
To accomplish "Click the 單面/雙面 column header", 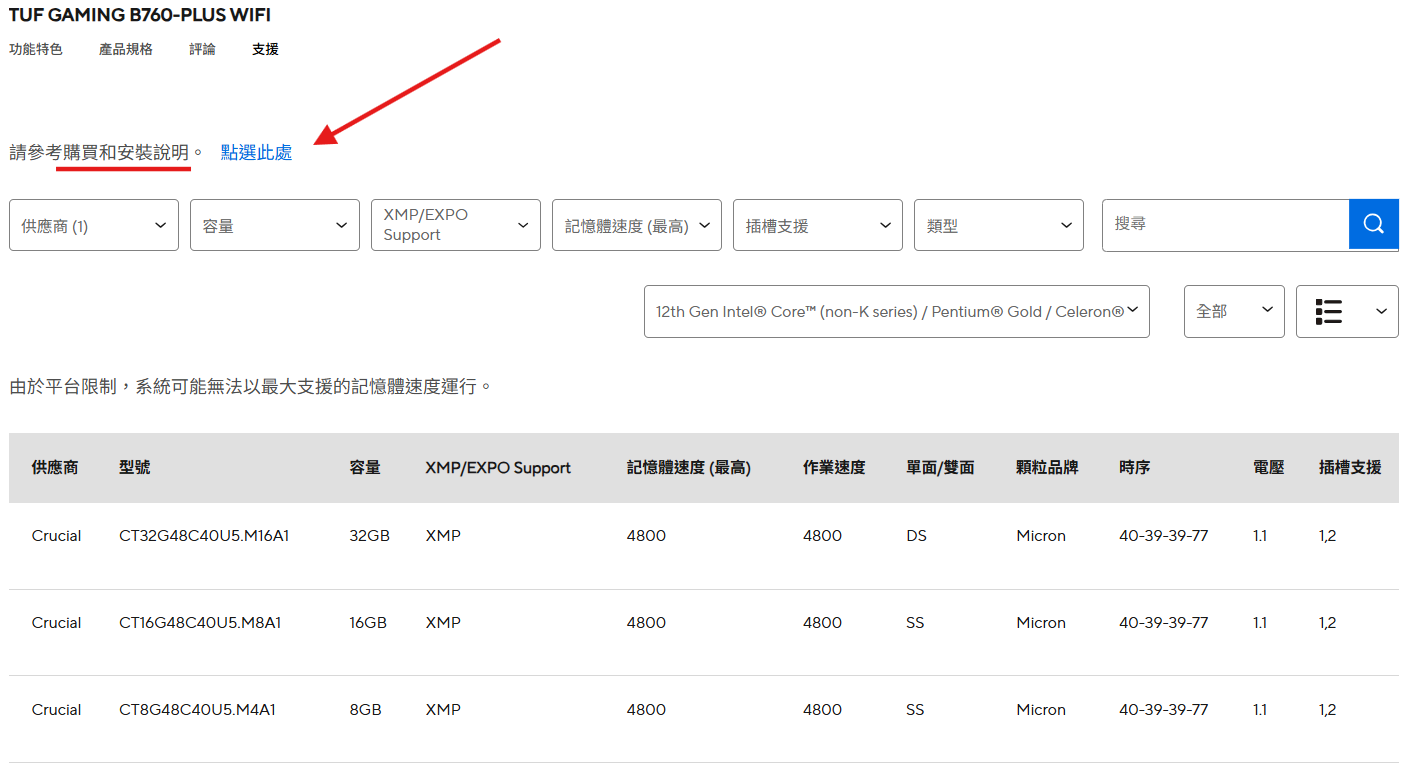I will [x=940, y=467].
